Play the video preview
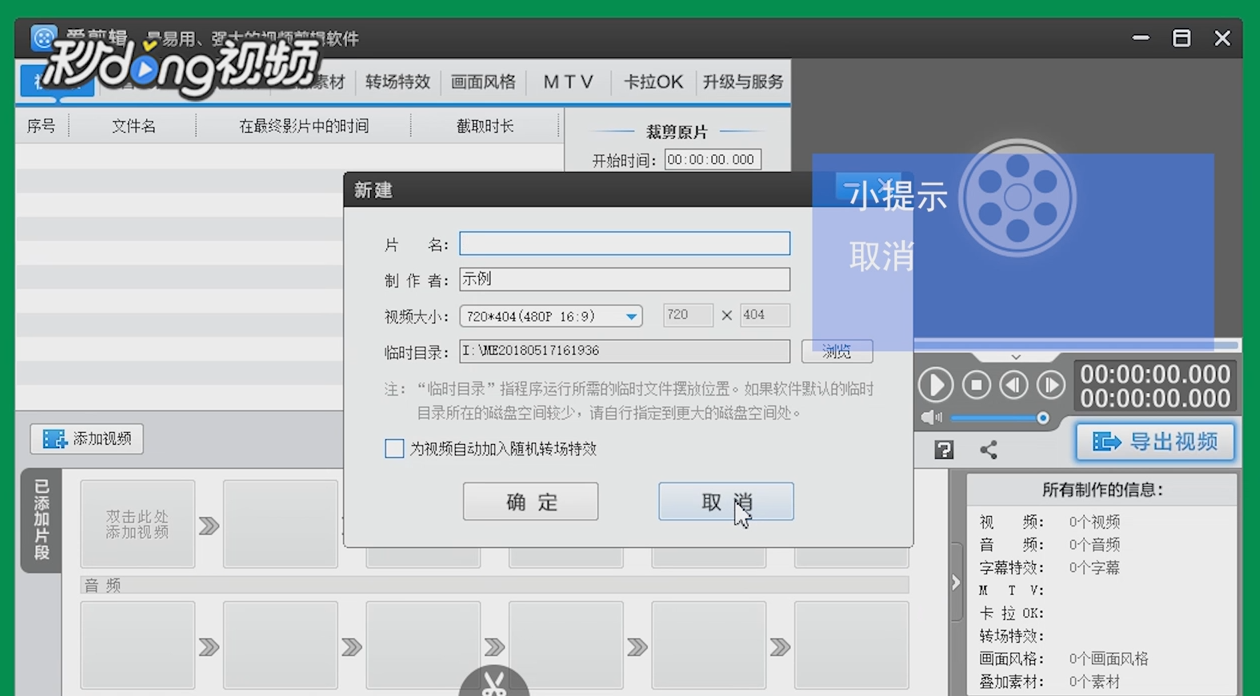Image resolution: width=1260 pixels, height=696 pixels. tap(936, 385)
